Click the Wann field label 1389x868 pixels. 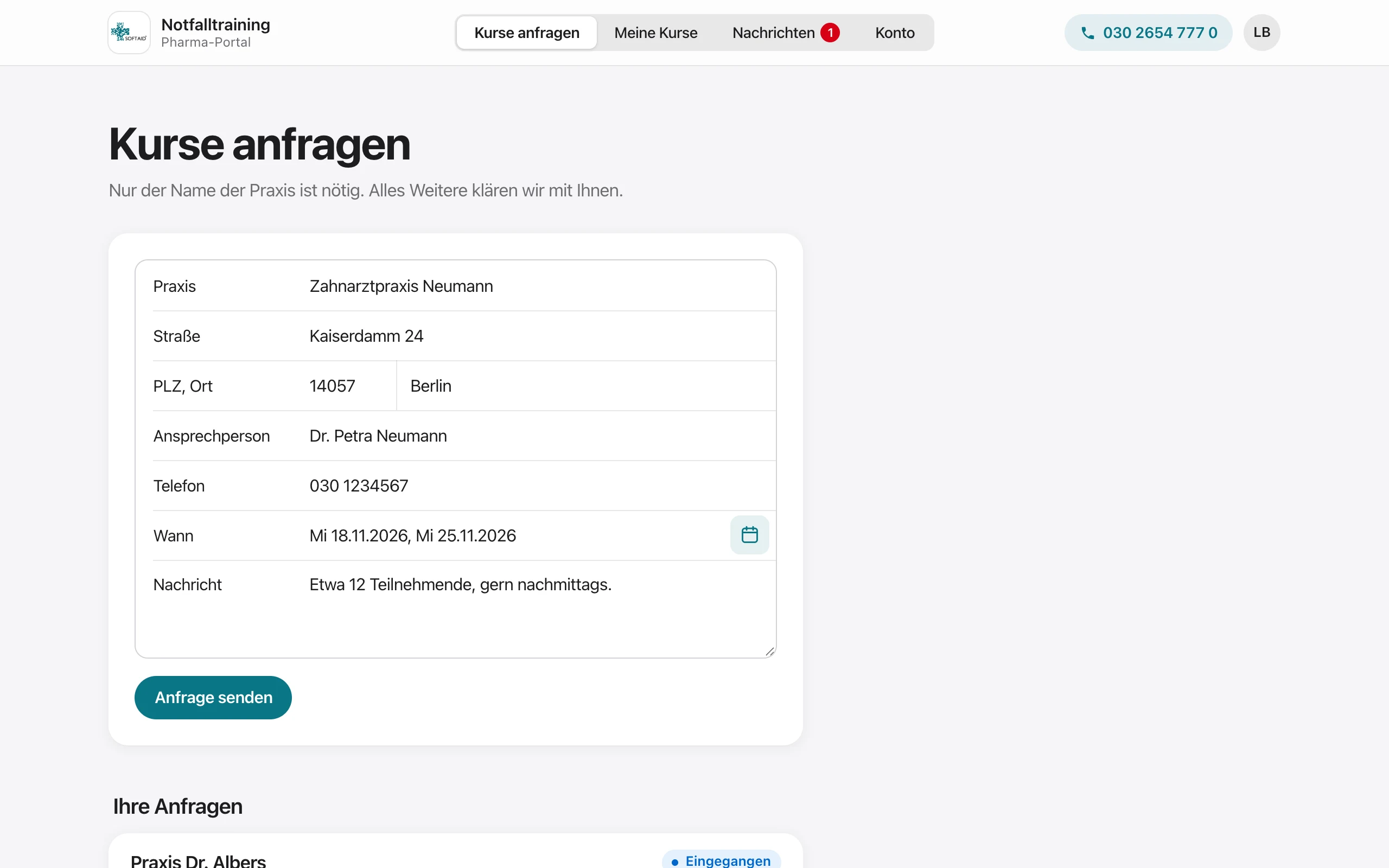point(173,535)
